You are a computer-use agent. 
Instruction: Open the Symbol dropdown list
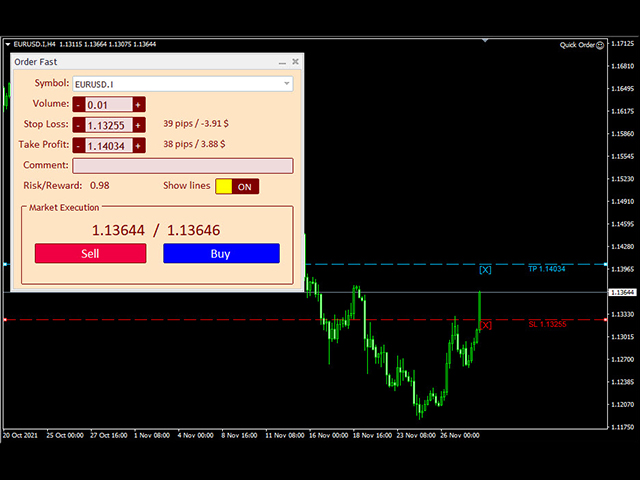[287, 84]
